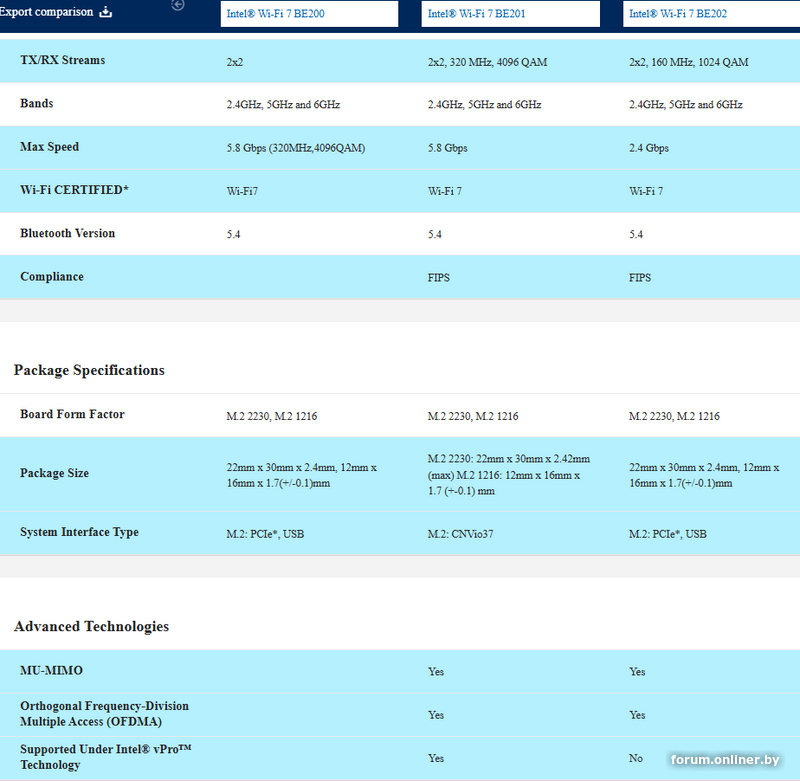Open the Intel Wi-Fi 7 BE202 product box

[710, 14]
